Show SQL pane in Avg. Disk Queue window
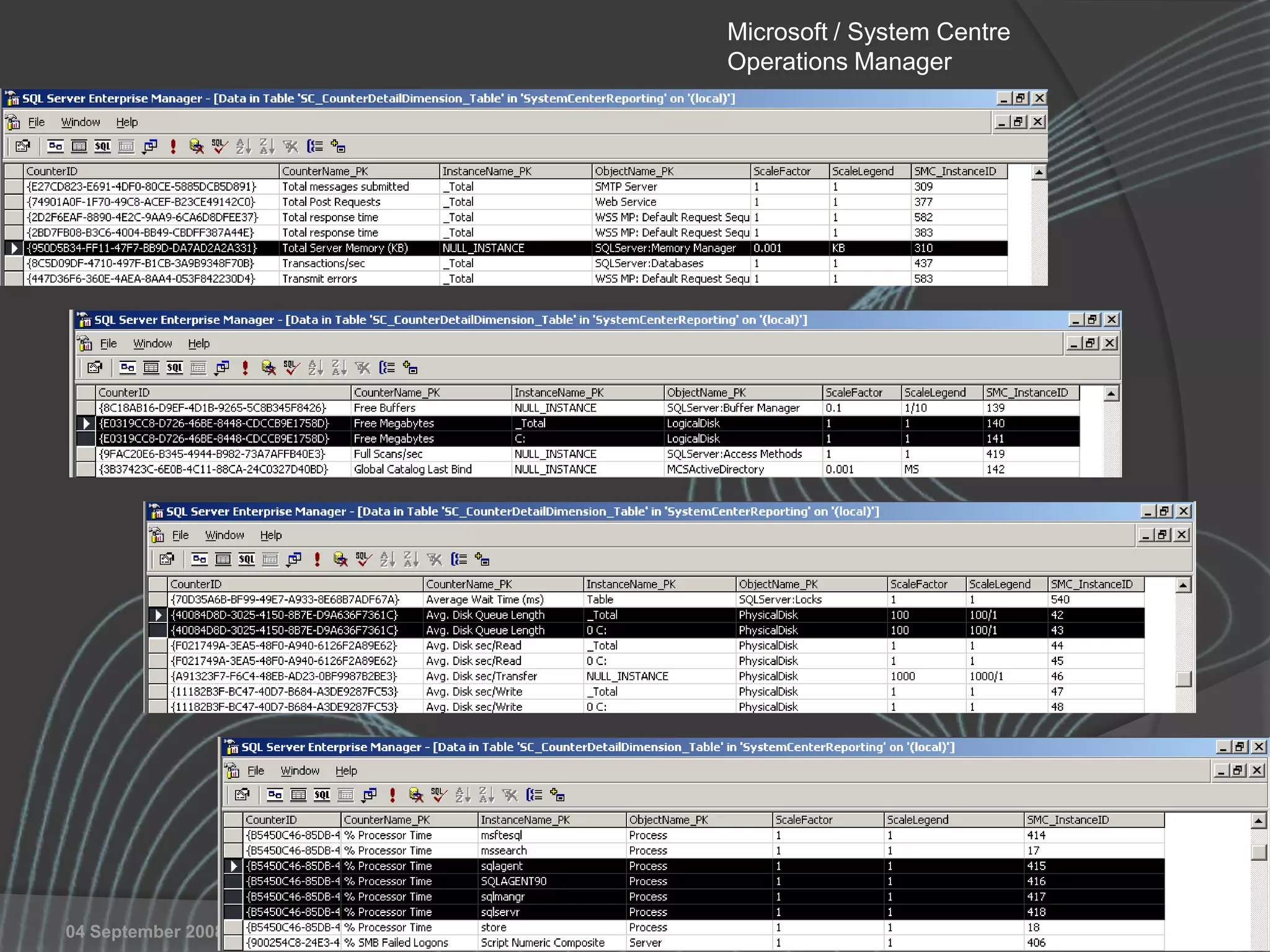The image size is (1270, 952). [246, 559]
